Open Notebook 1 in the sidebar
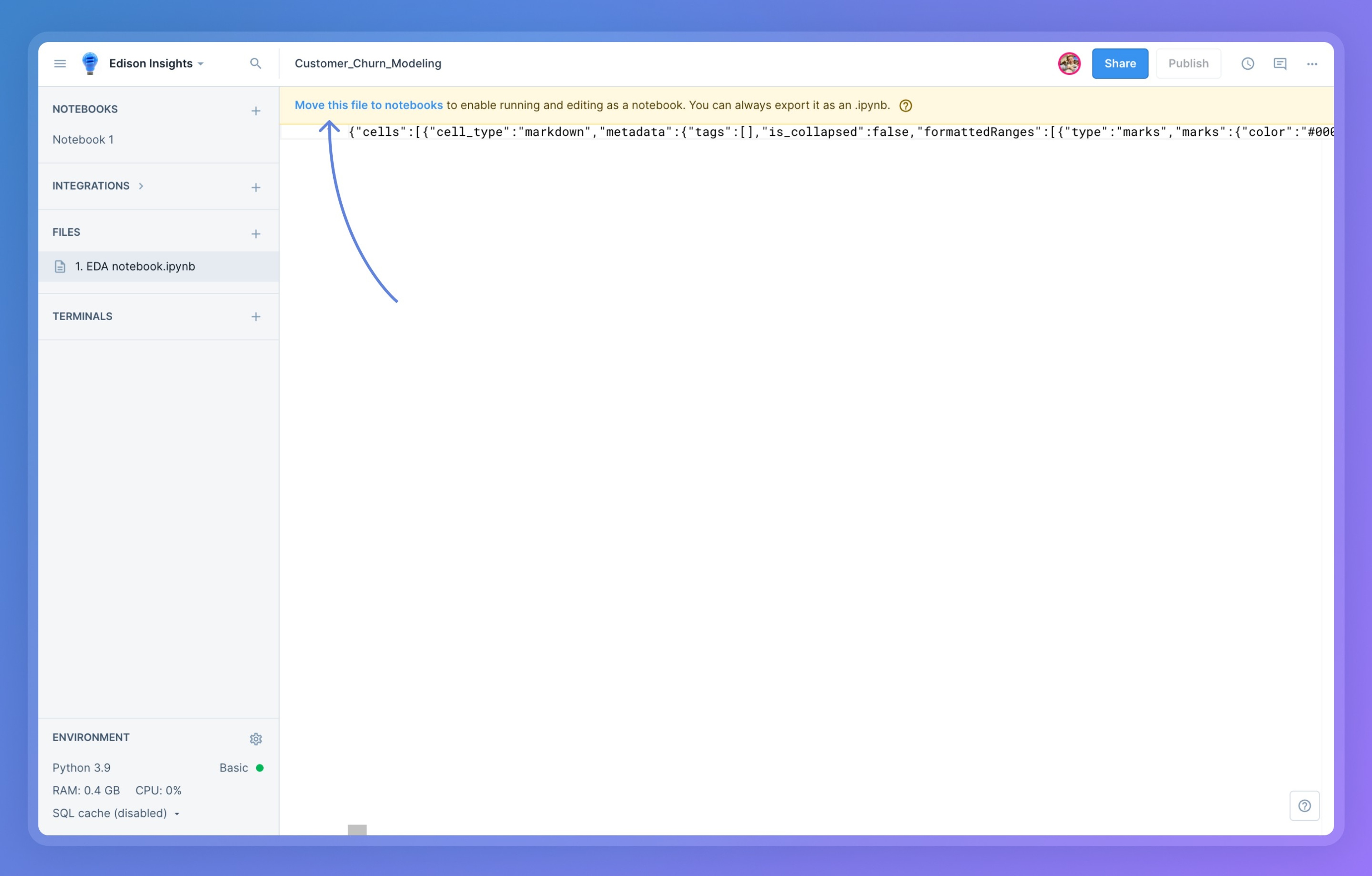 83,140
